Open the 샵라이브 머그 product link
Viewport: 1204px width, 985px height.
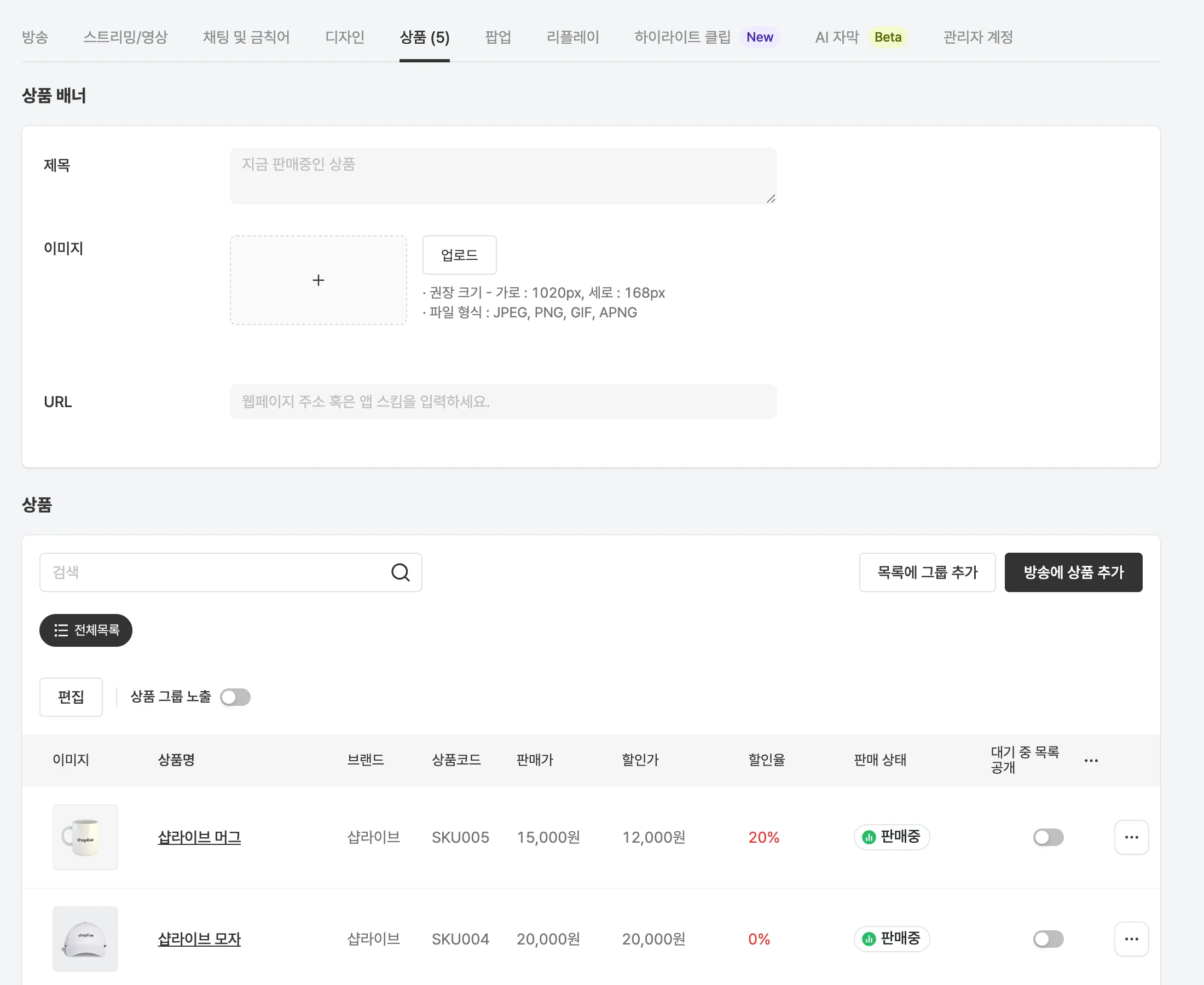coord(199,837)
